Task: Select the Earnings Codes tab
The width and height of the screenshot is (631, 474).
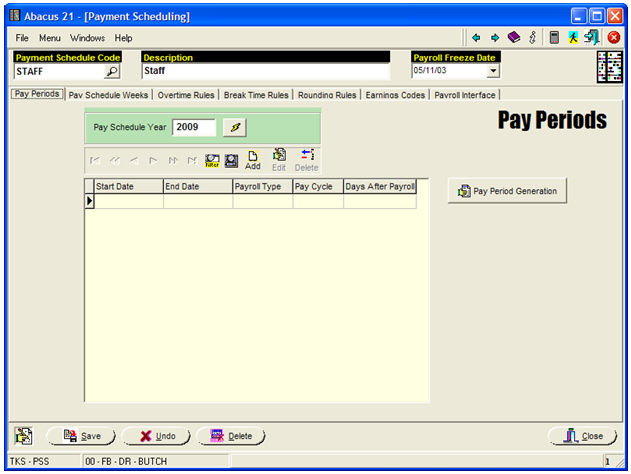Action: [395, 95]
